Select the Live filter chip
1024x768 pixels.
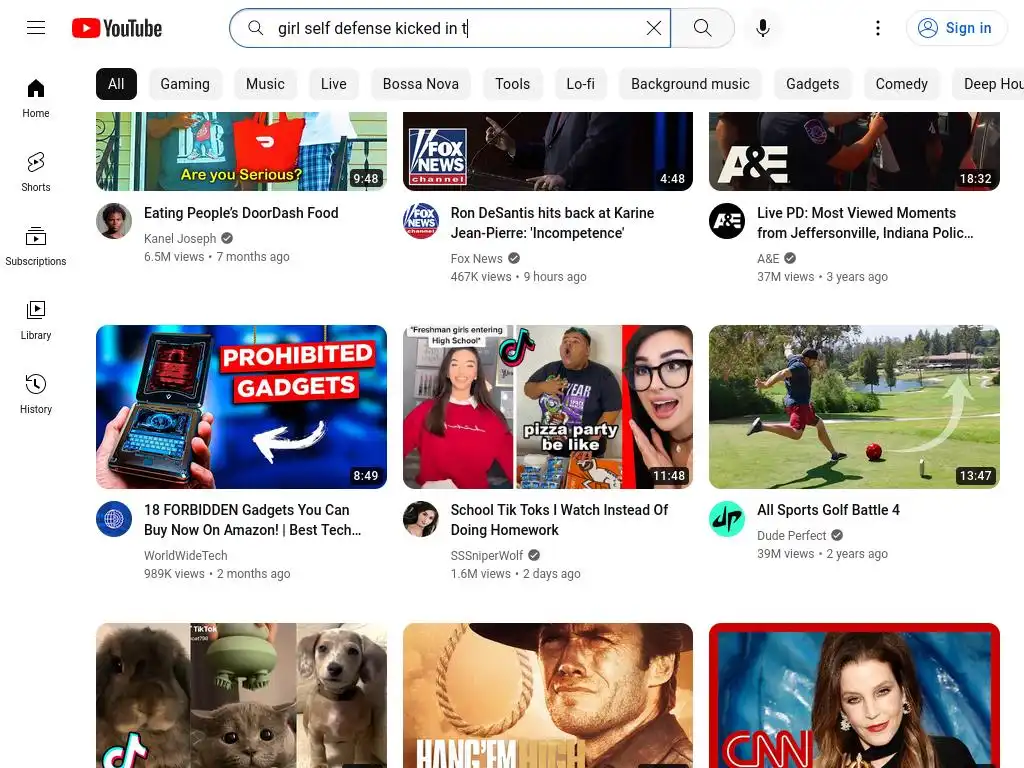pos(334,84)
